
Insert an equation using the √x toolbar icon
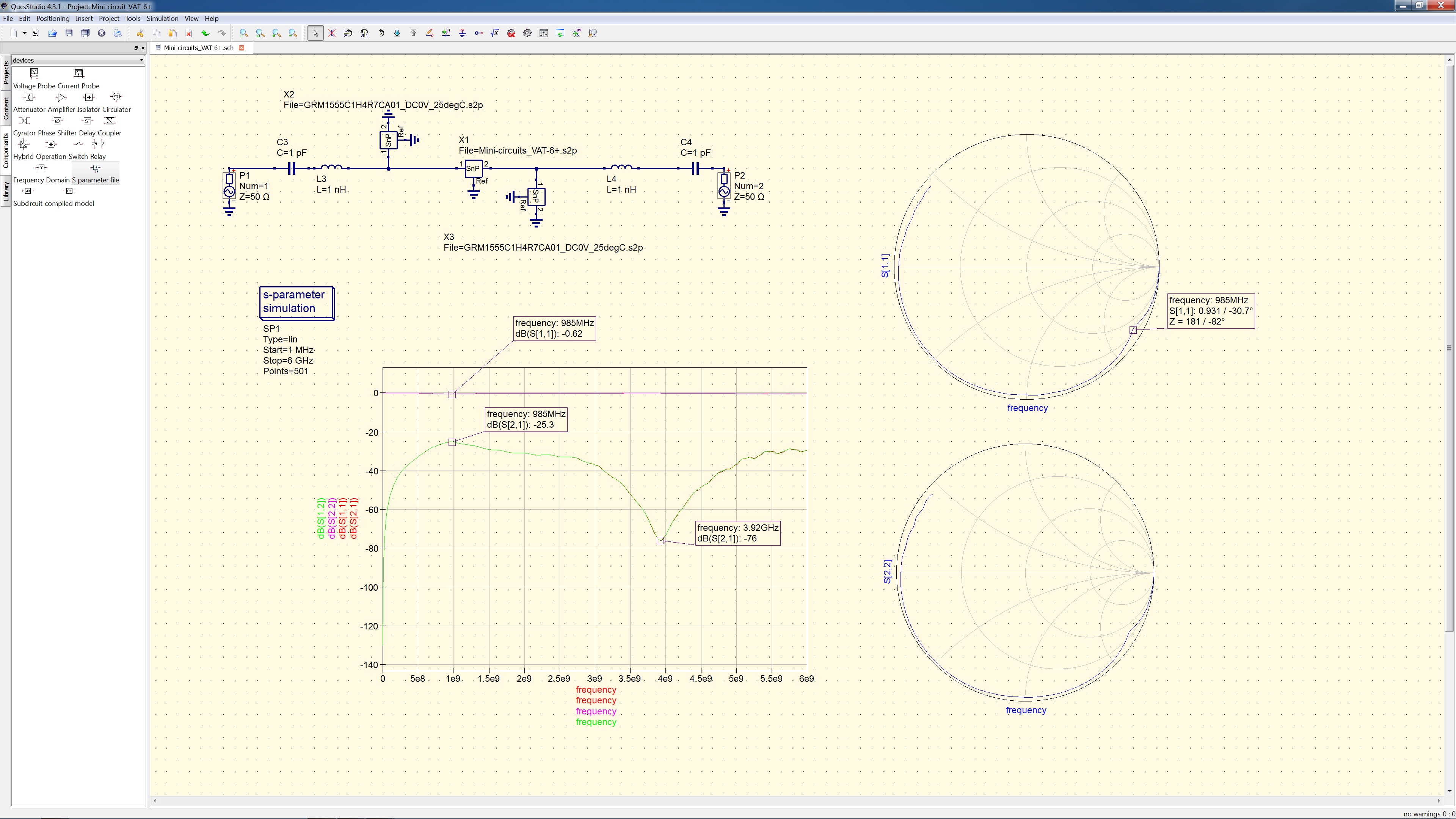[495, 33]
